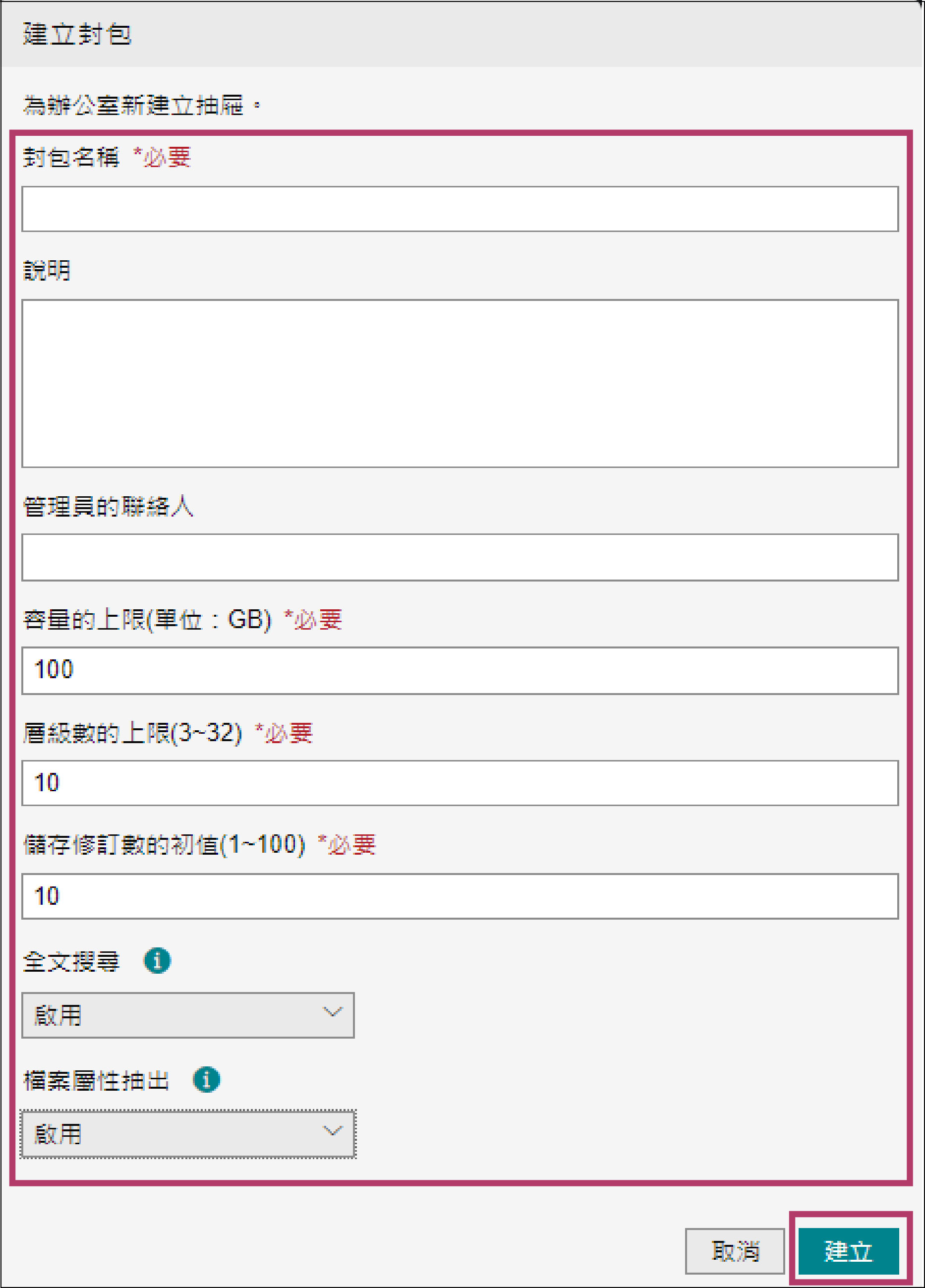Click the 檔案屬性抽出 label text

[96, 1080]
